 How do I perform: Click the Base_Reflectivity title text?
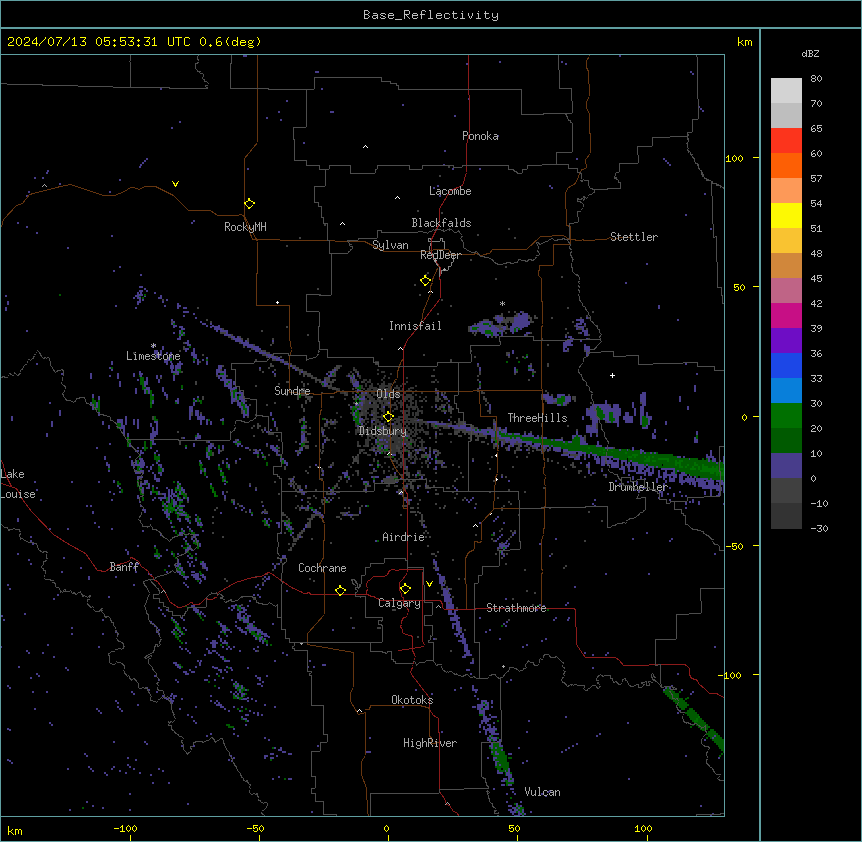point(431,15)
